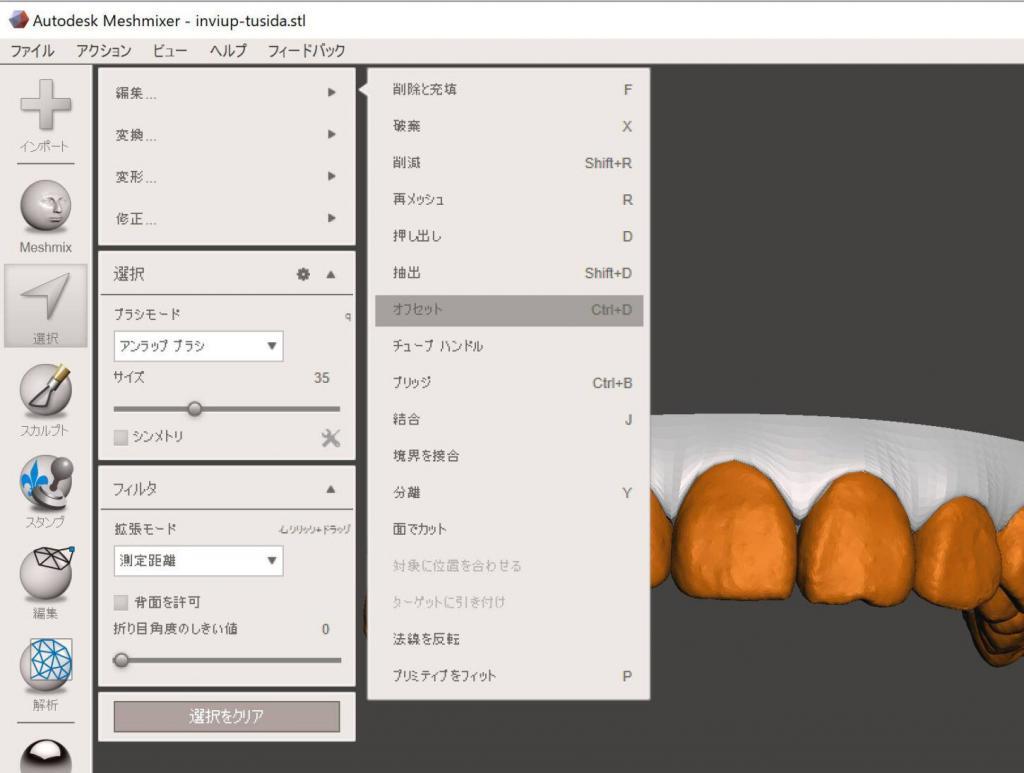Open the ファイル menu
The image size is (1024, 773).
click(32, 51)
